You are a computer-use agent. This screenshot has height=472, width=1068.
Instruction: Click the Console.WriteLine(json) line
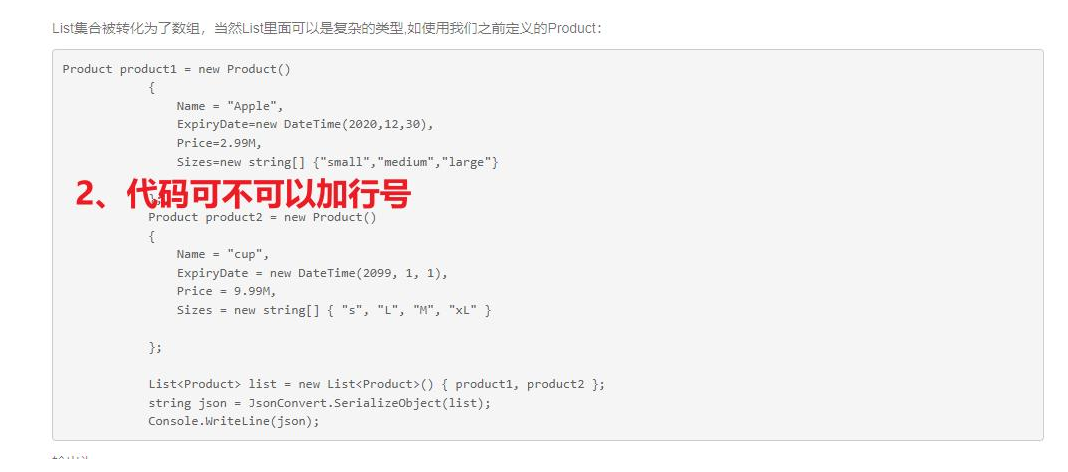click(234, 422)
